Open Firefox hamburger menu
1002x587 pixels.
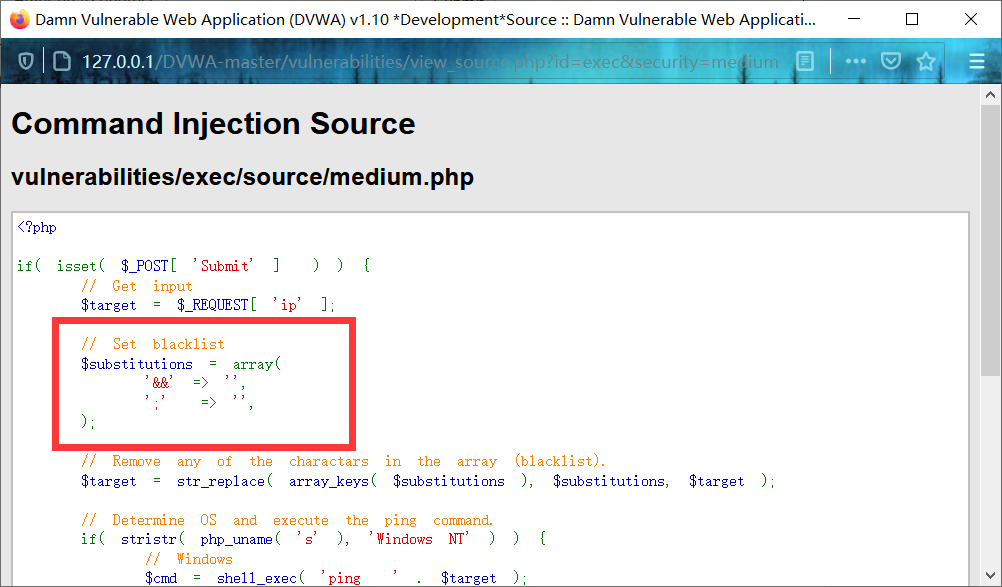point(976,61)
